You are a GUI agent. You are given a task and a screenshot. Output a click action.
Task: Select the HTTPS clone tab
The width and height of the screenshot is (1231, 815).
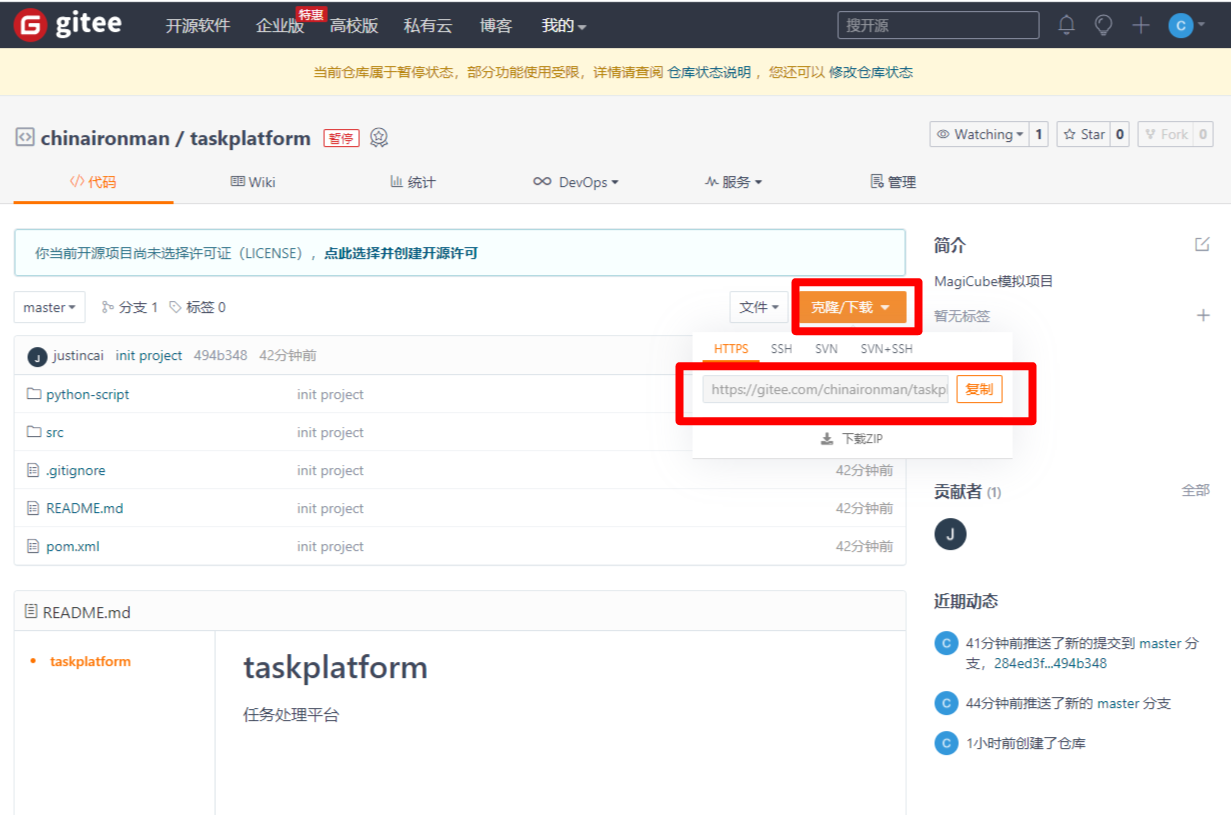[x=731, y=349]
